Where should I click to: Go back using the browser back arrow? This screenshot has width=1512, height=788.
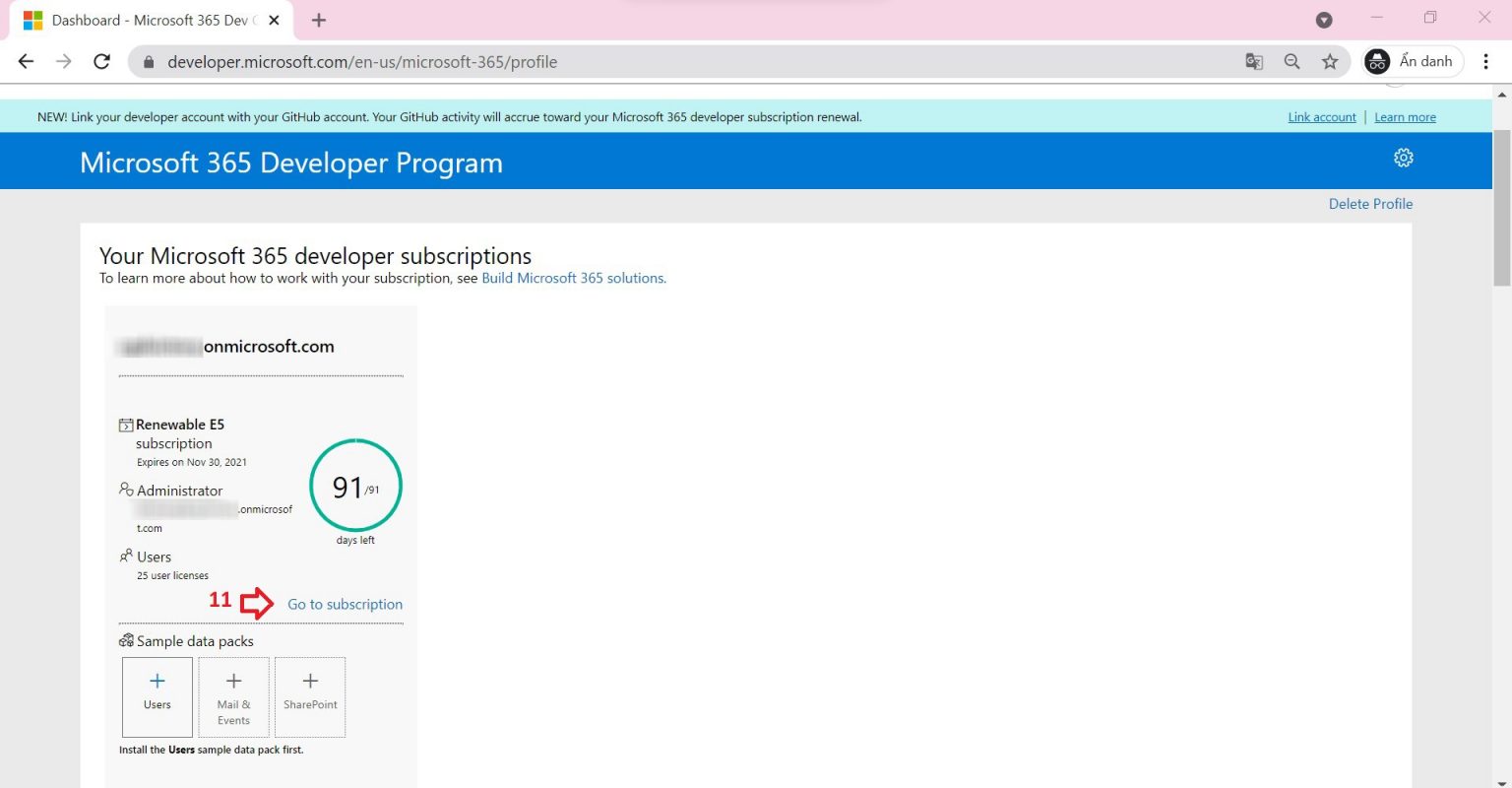[27, 61]
